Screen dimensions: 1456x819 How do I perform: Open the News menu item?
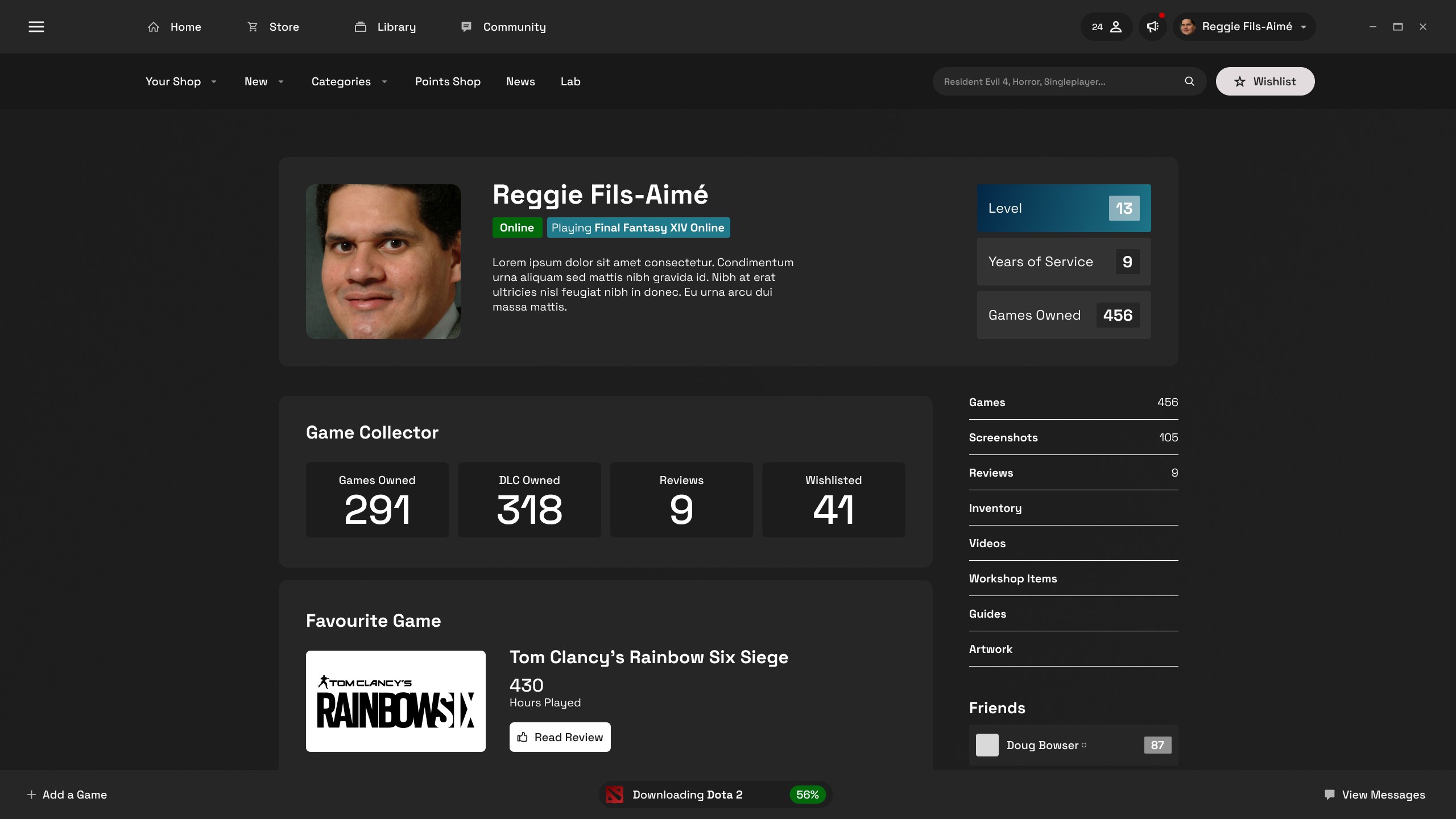(520, 81)
